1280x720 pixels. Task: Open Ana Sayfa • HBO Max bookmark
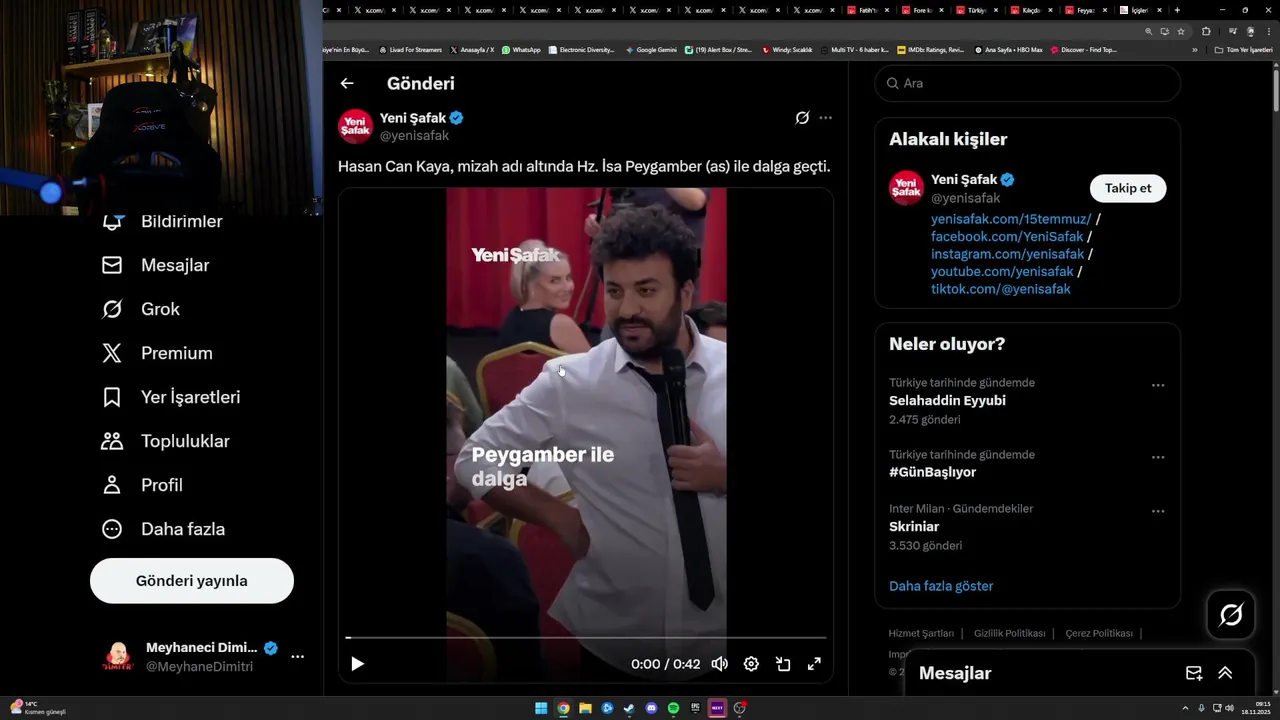tap(1008, 50)
